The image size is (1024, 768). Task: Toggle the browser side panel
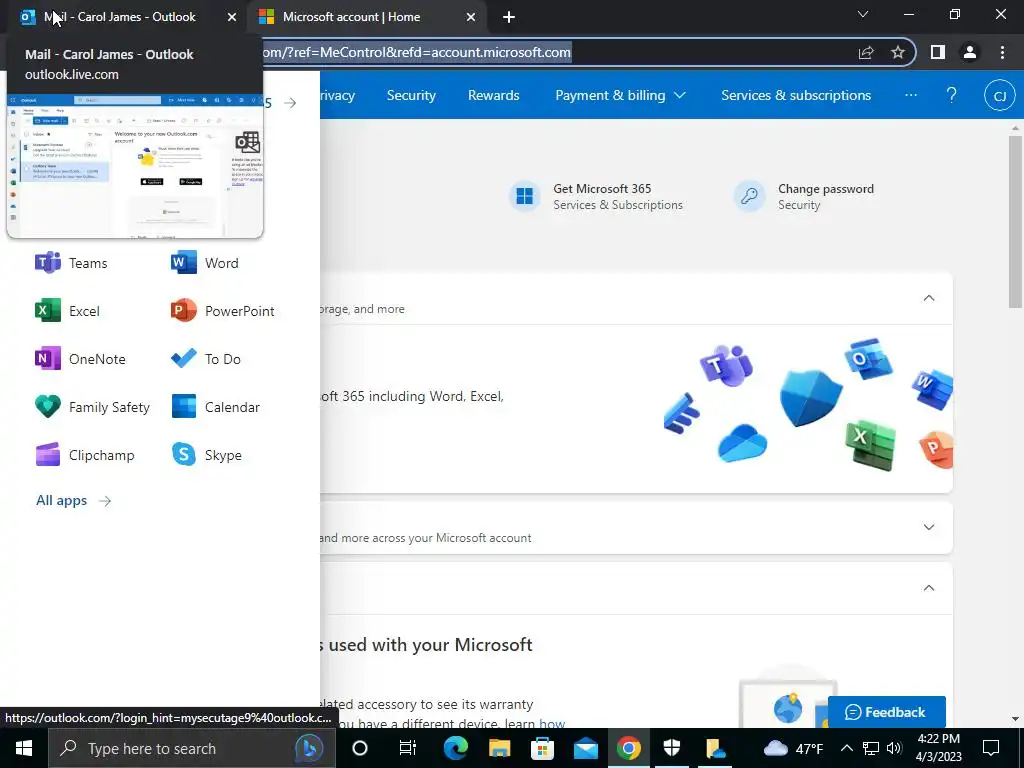[938, 52]
